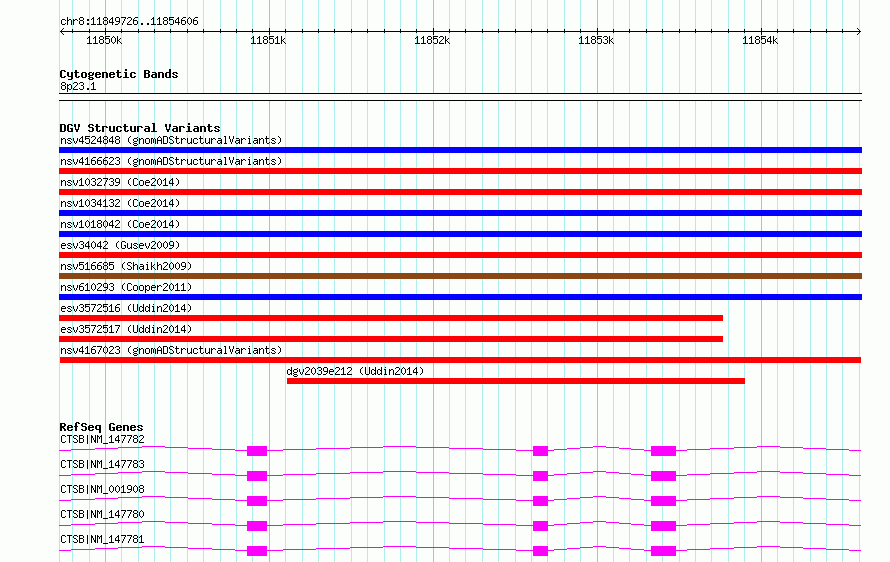This screenshot has width=890, height=562.
Task: Select the blue bar under nsv610293
Action: [x=460, y=297]
